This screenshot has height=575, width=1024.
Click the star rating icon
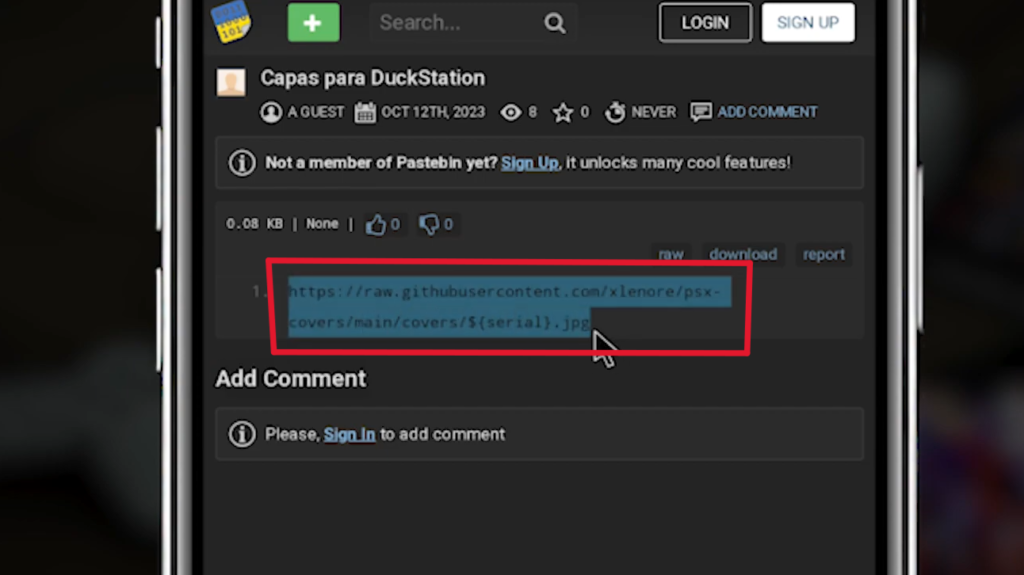tap(563, 112)
